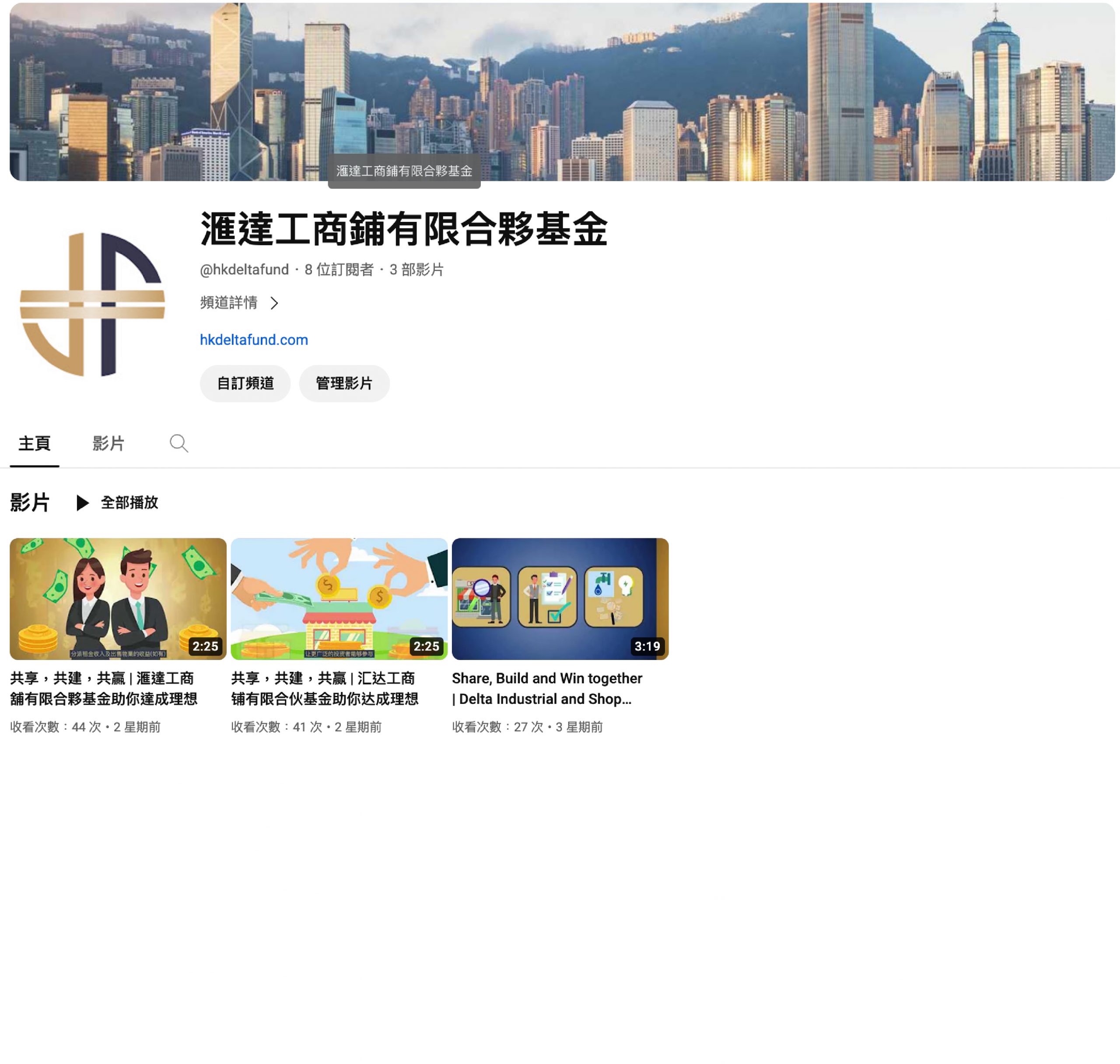Open the blue 3:19 video thumbnail
Viewport: 1120px width, 1064px height.
[x=560, y=598]
